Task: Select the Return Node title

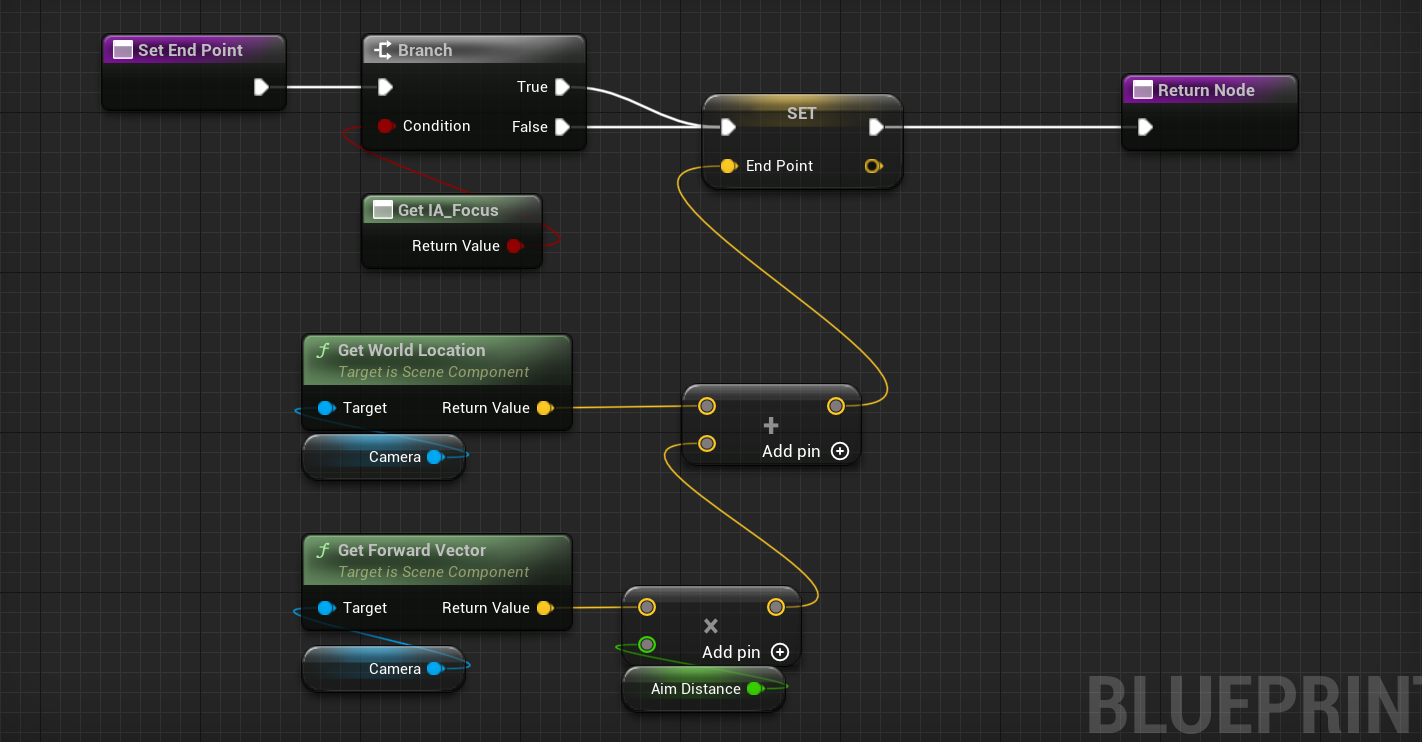Action: tap(1206, 90)
